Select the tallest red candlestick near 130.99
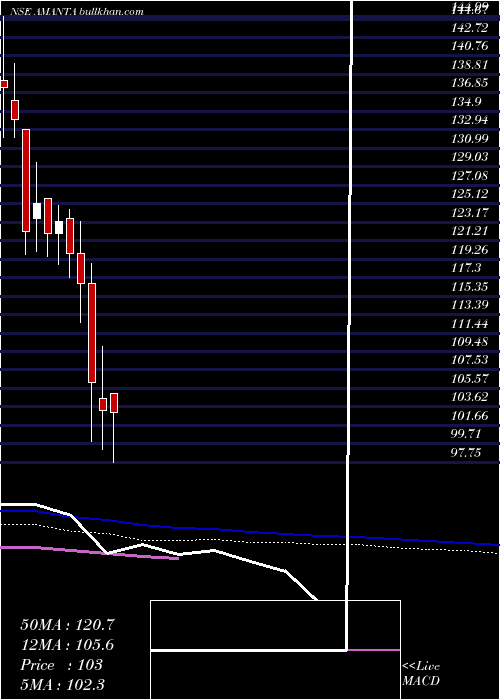 click(x=26, y=180)
